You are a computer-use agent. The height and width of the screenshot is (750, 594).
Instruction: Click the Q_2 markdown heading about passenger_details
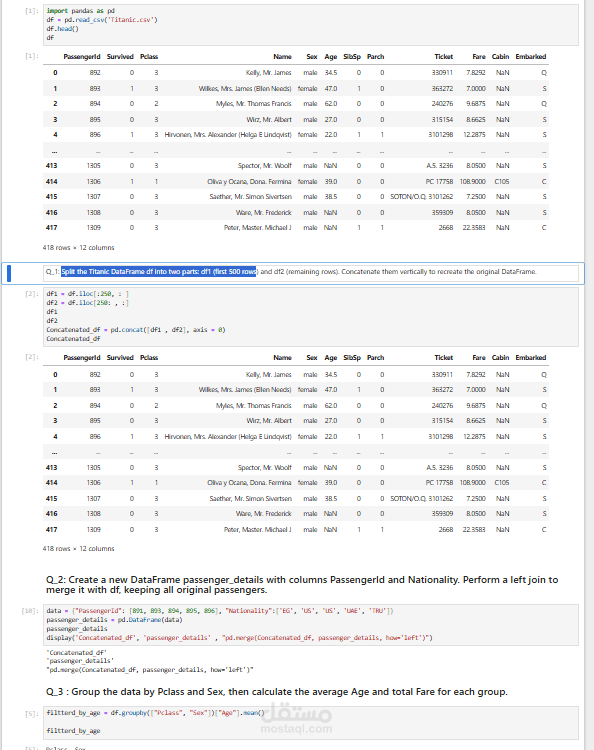[302, 585]
